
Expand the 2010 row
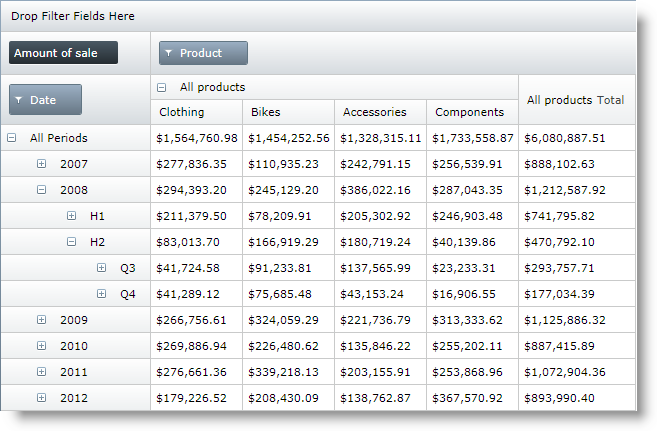[x=42, y=346]
